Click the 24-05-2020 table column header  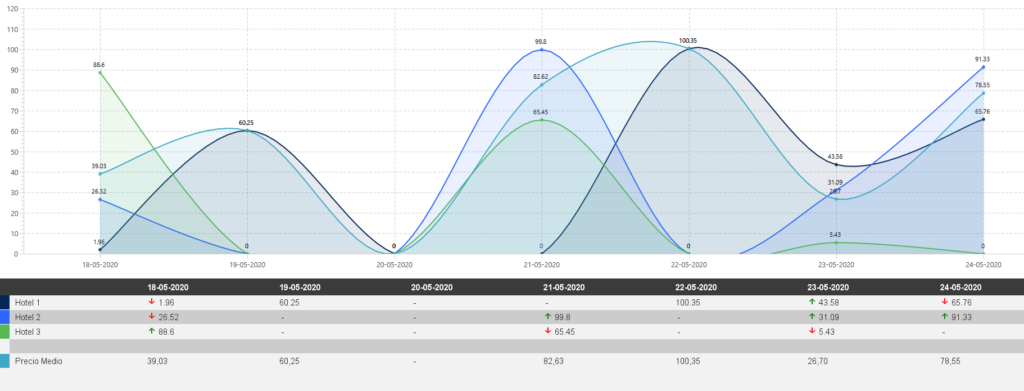pos(960,288)
